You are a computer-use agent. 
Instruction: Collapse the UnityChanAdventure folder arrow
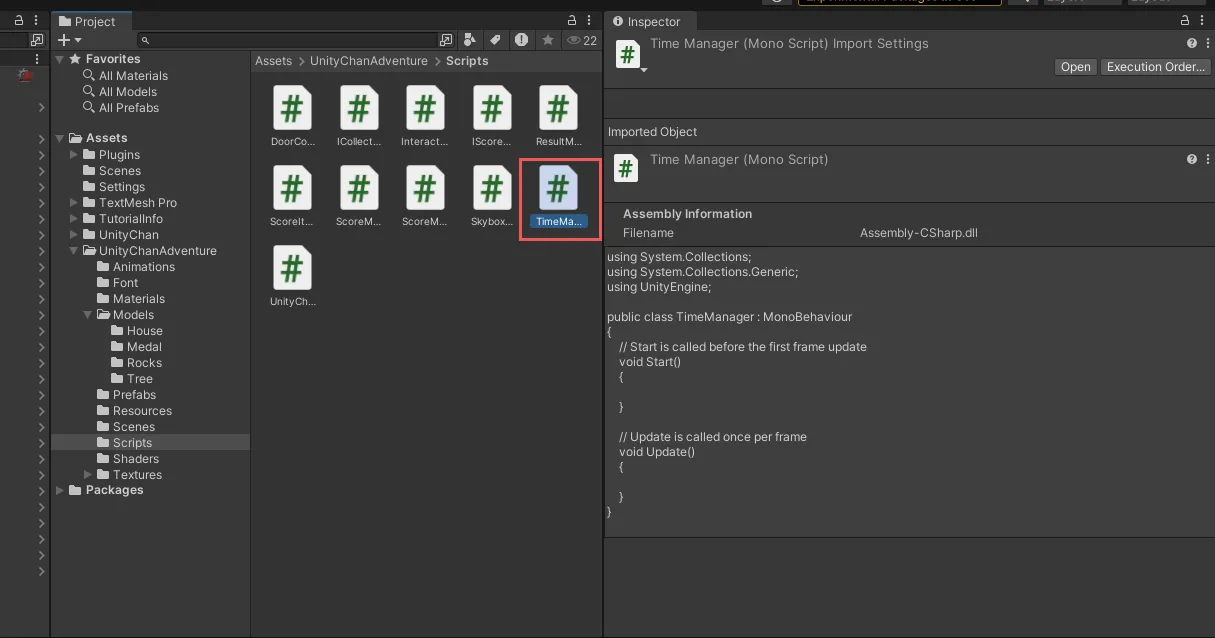tap(74, 251)
